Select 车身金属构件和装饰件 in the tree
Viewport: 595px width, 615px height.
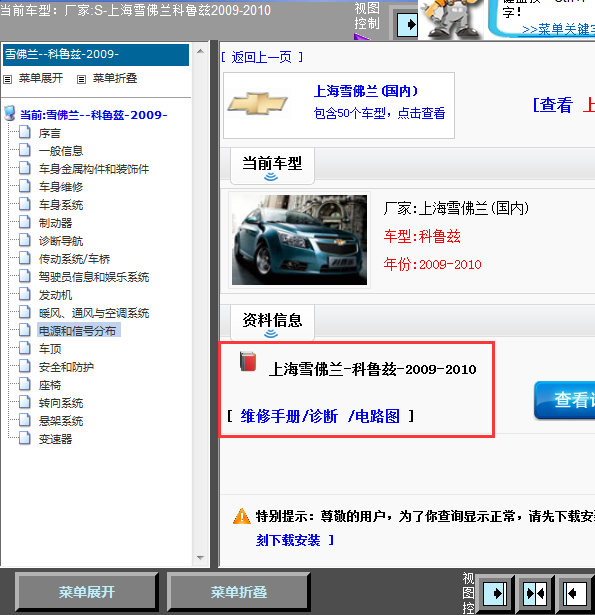(x=94, y=169)
